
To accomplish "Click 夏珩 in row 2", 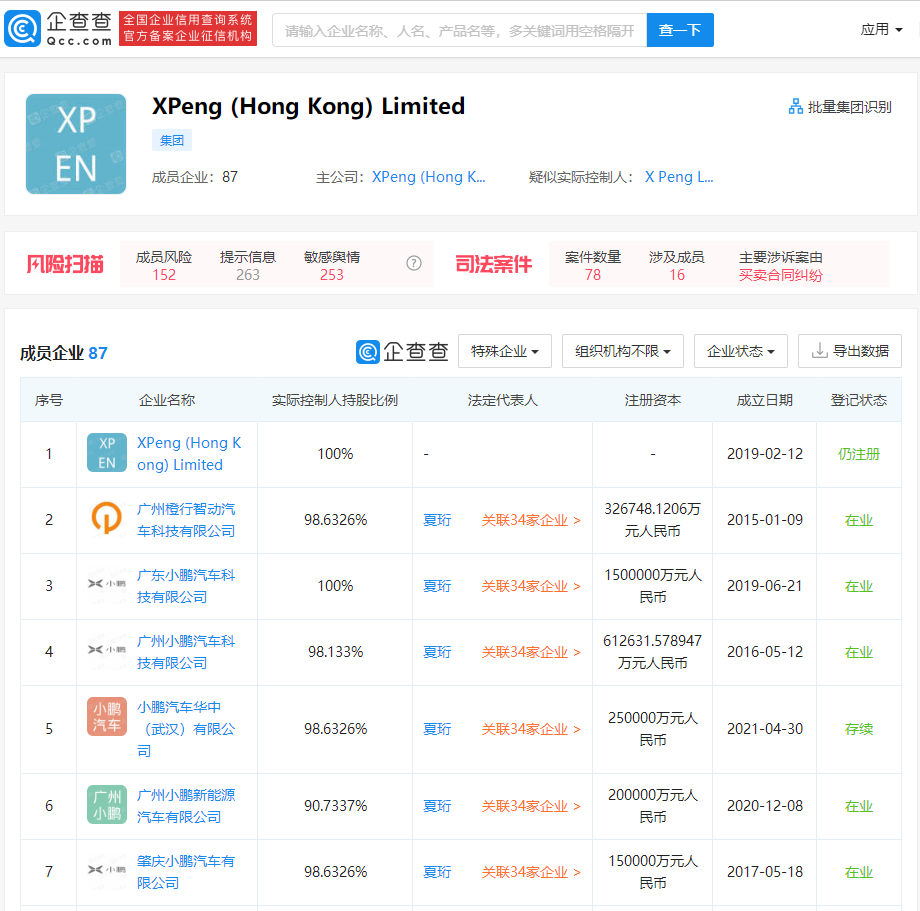I will (437, 520).
